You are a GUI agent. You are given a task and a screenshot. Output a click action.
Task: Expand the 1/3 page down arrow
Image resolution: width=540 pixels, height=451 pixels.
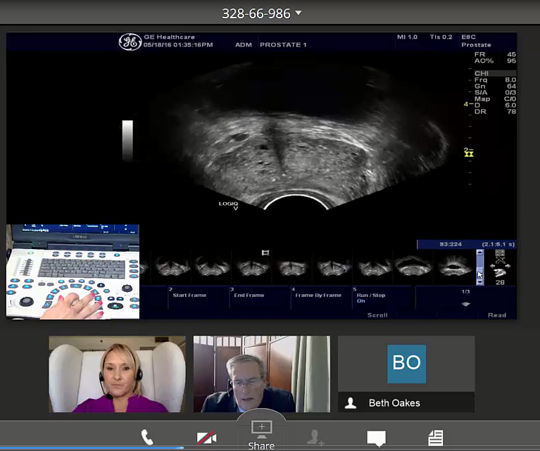coord(466,304)
